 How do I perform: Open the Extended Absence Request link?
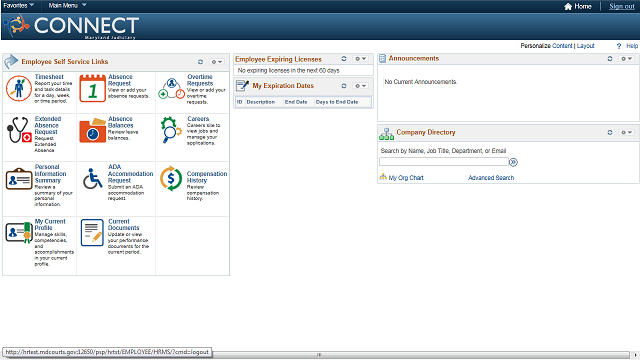48,125
